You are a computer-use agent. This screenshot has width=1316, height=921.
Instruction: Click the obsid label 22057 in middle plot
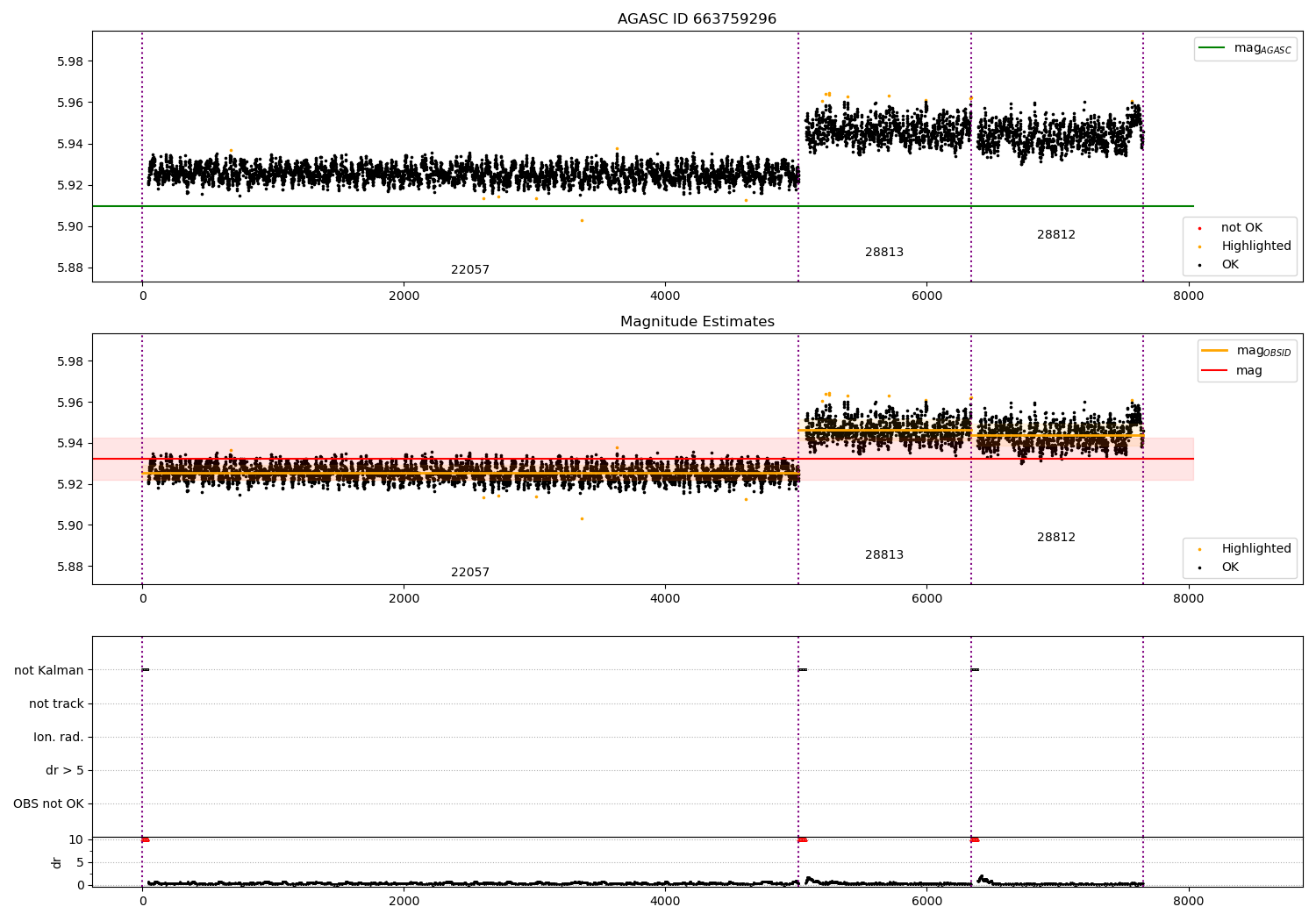tap(470, 573)
